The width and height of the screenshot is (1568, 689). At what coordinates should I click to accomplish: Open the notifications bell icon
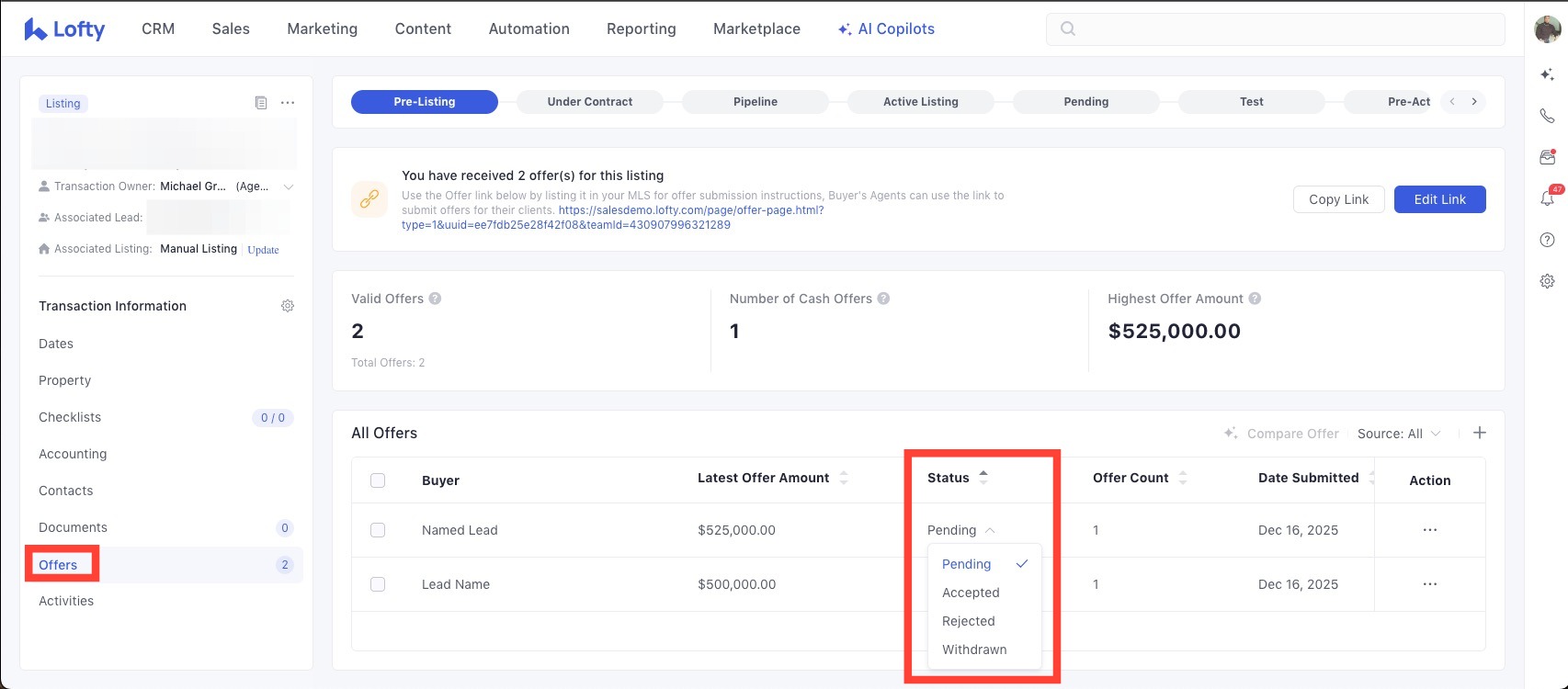1547,198
